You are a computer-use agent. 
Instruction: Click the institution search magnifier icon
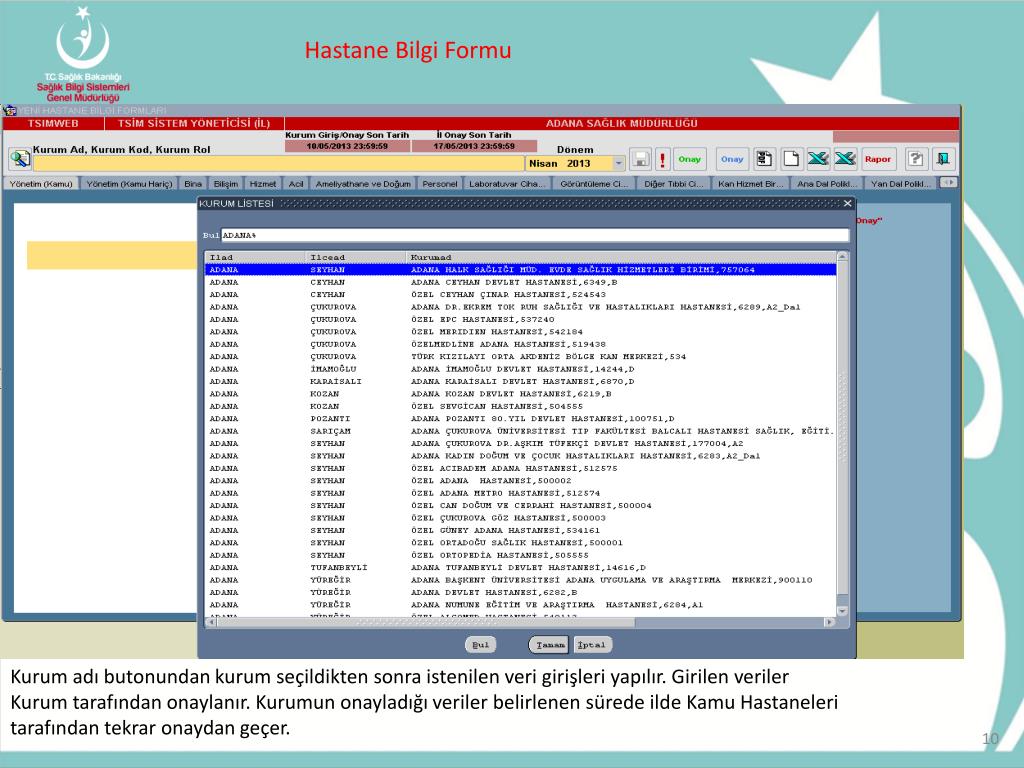coord(20,159)
